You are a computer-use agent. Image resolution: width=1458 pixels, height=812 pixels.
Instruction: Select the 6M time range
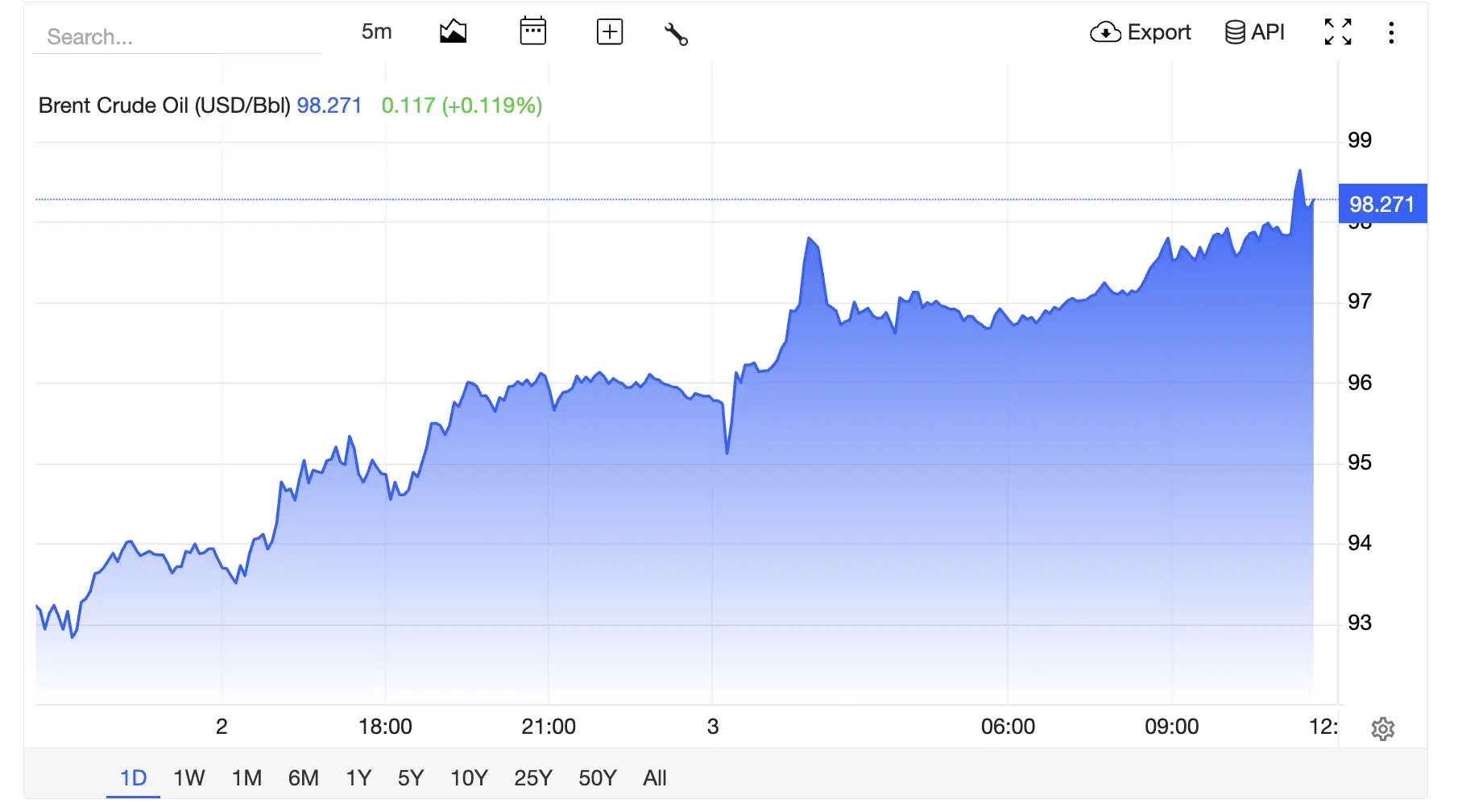304,778
